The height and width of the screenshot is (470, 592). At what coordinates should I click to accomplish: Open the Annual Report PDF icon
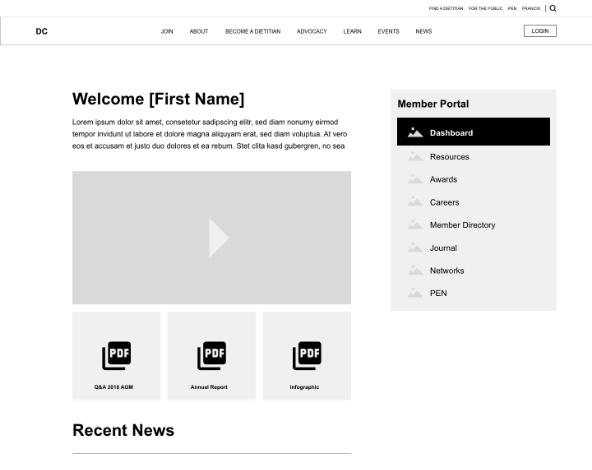tap(211, 356)
